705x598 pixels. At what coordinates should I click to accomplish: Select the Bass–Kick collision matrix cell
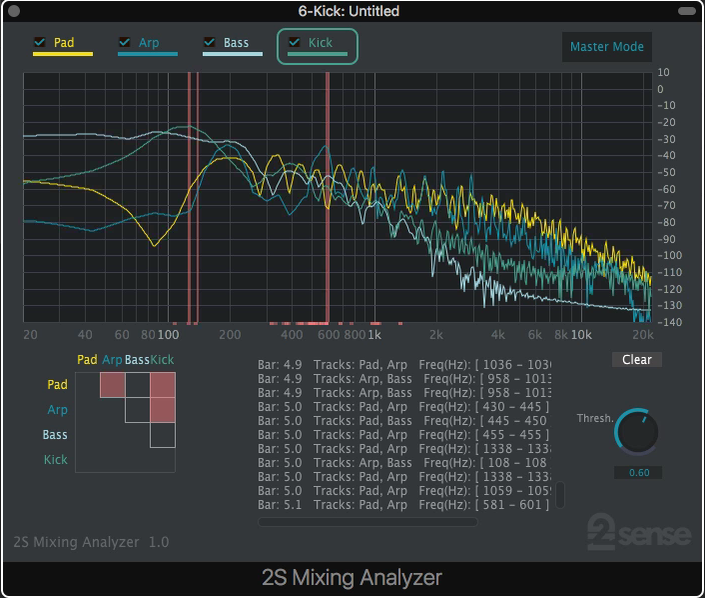pos(163,435)
